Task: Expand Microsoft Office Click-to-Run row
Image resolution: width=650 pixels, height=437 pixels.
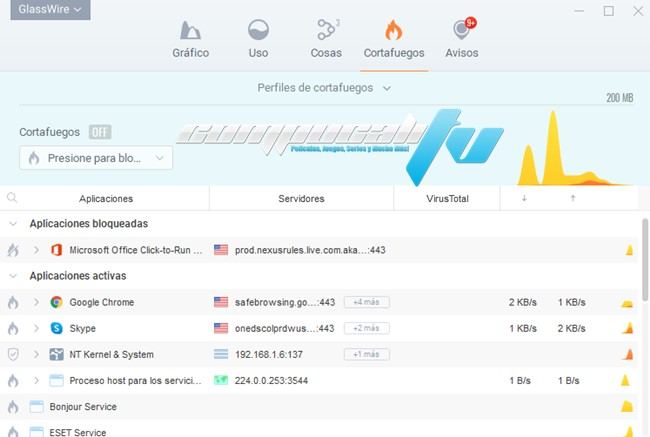Action: [x=36, y=250]
